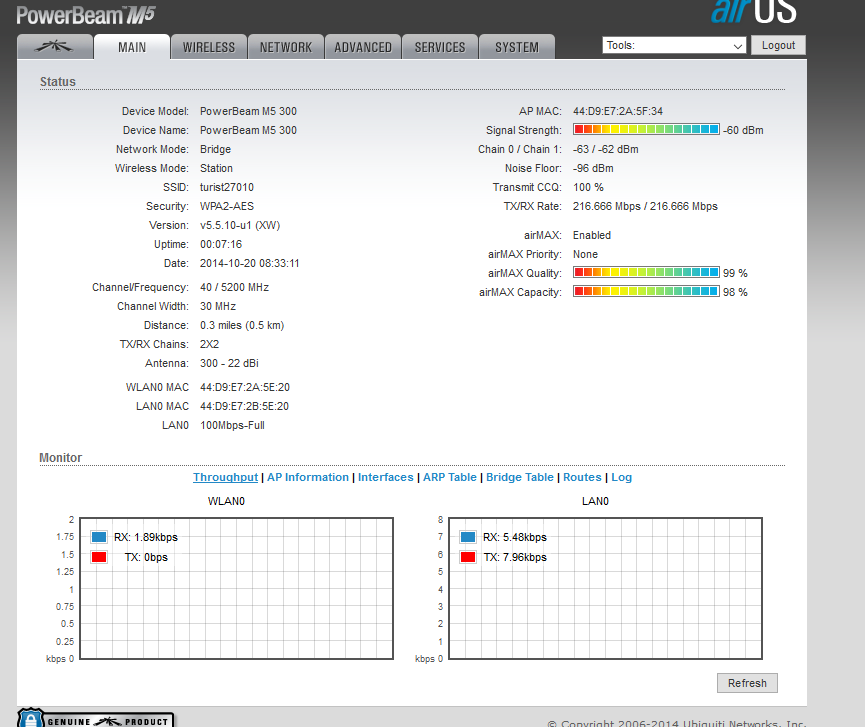Click the Monitor section heading
The image size is (865, 727).
(61, 458)
